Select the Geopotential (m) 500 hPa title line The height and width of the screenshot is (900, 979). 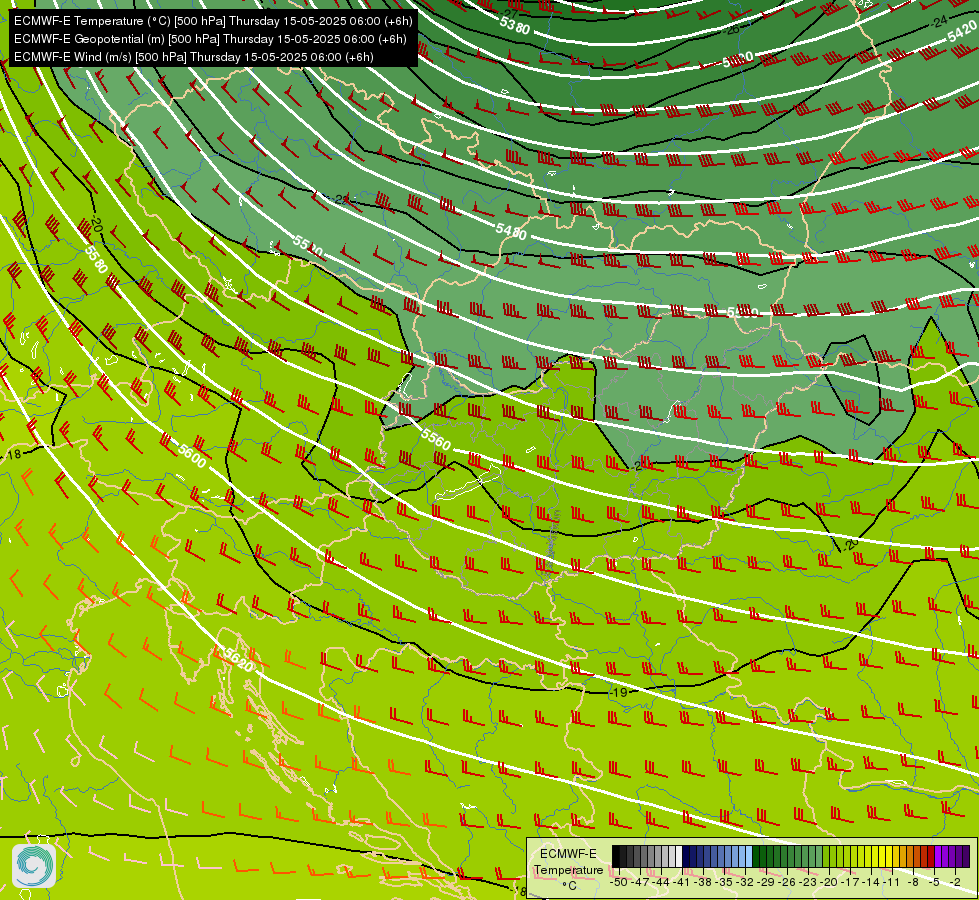click(x=210, y=39)
